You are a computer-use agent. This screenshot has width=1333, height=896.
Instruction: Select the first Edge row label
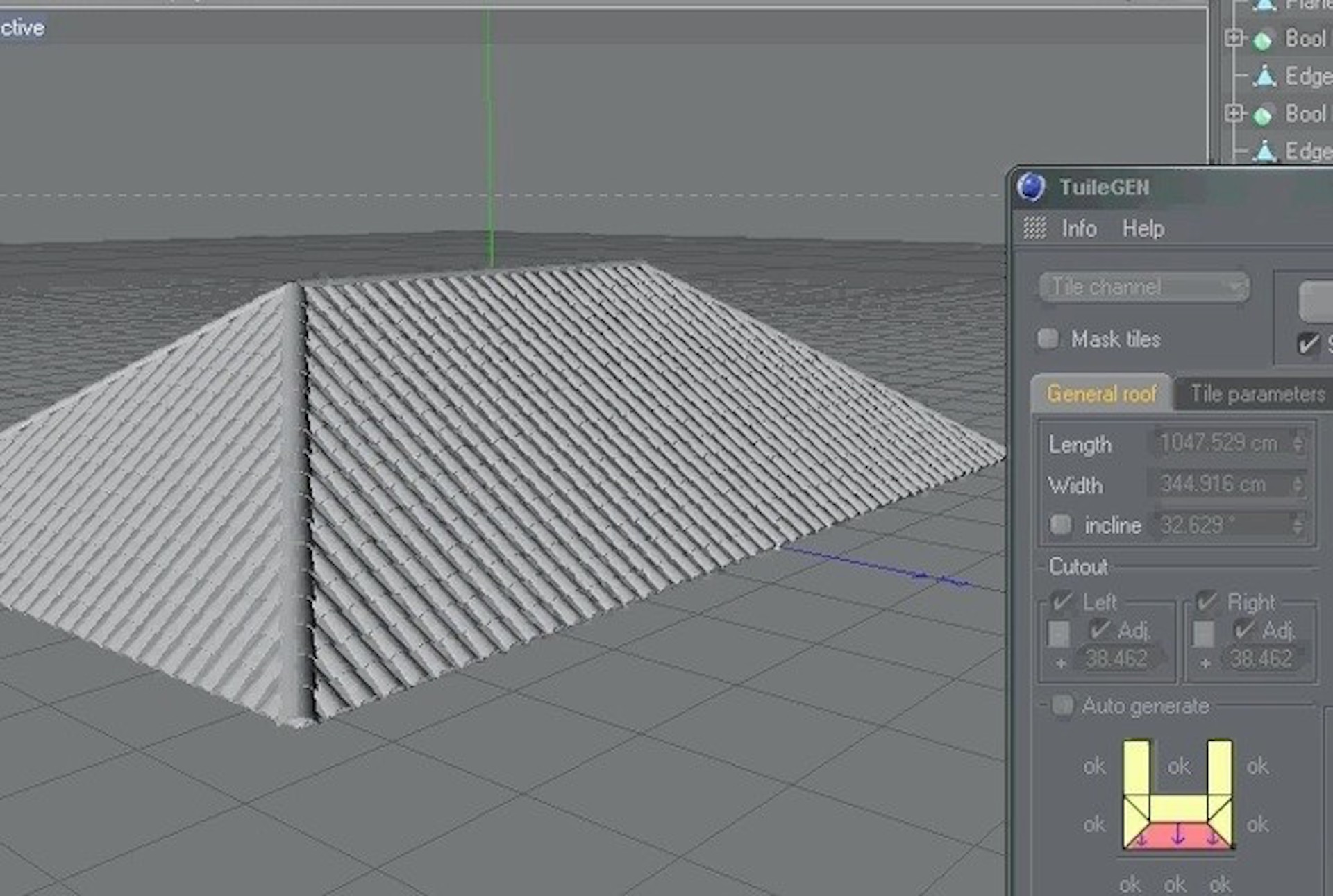tap(1308, 76)
